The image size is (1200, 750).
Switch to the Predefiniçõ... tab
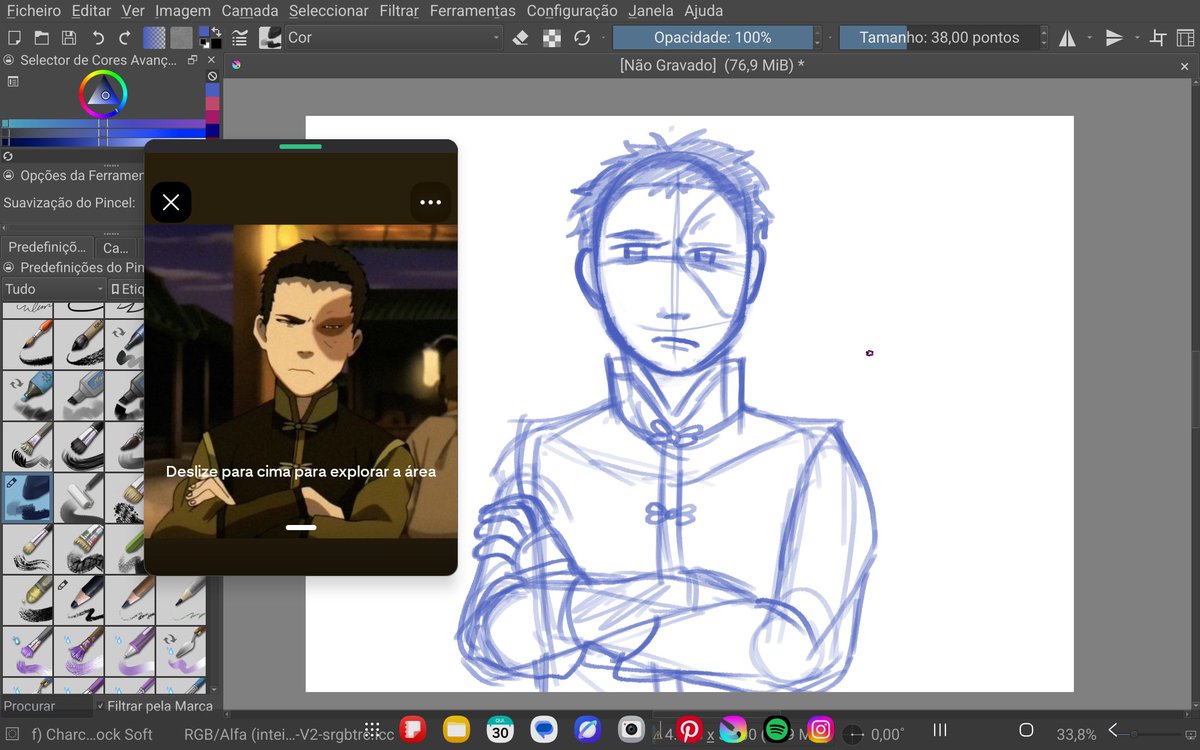[47, 247]
